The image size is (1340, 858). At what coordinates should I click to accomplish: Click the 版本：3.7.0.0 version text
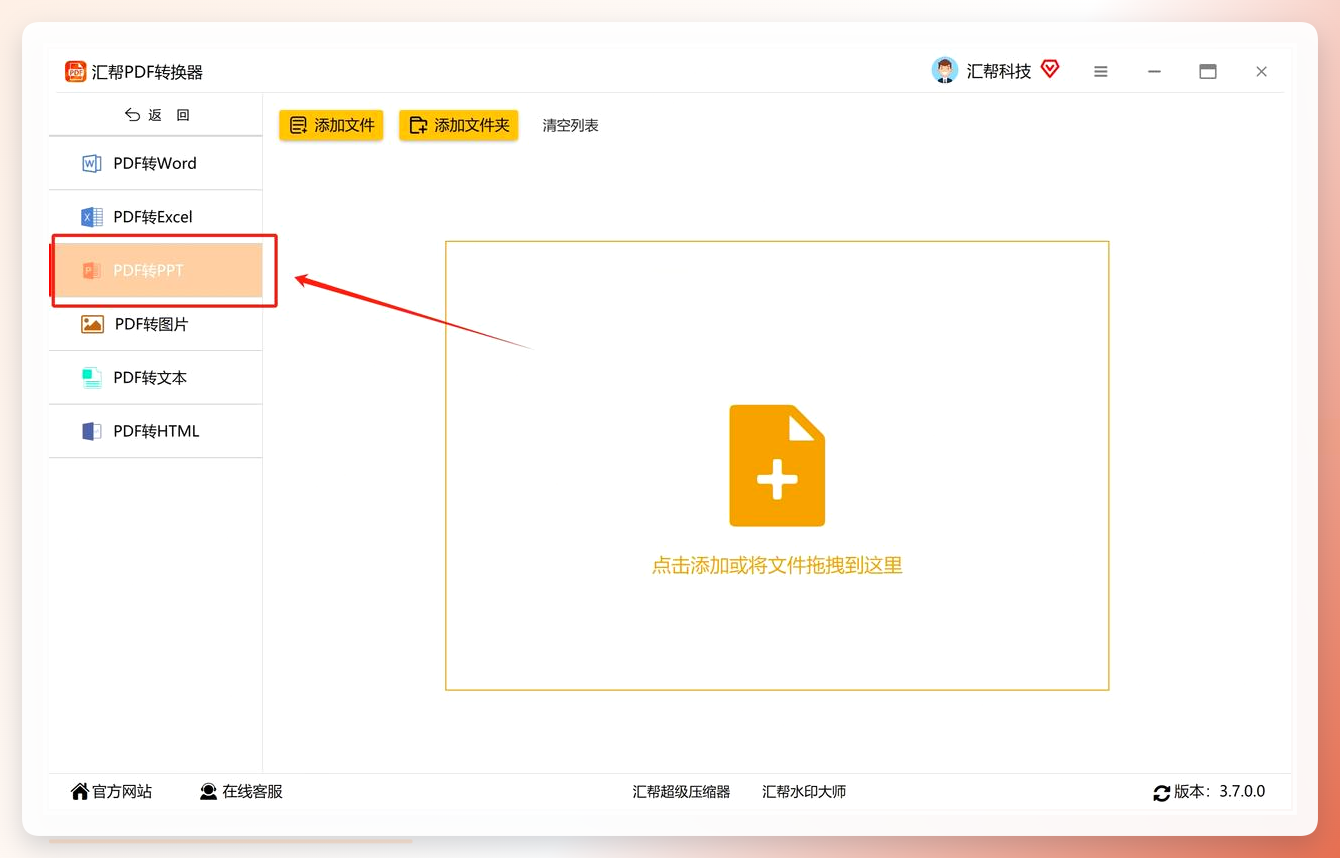[x=1220, y=792]
